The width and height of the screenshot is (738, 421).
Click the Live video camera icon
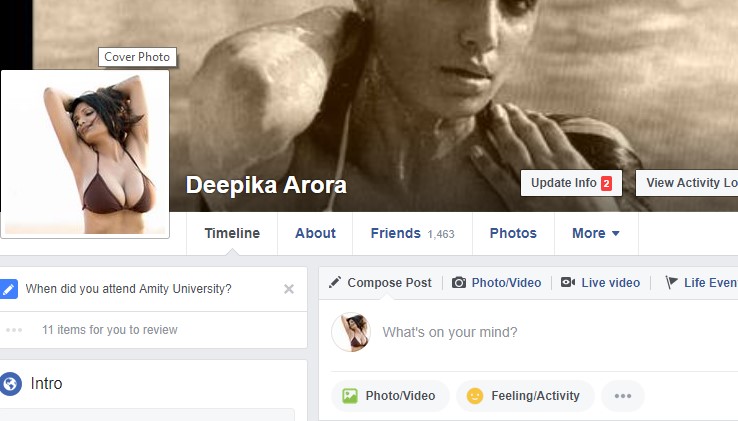click(x=568, y=282)
